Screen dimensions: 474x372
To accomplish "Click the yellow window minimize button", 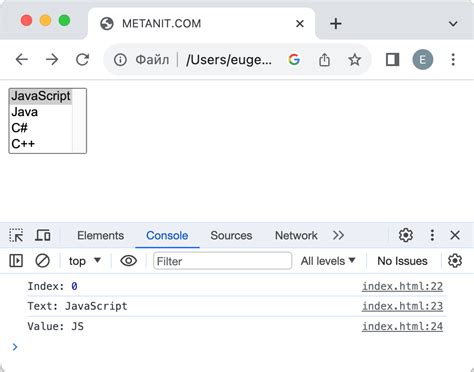I will tap(45, 20).
